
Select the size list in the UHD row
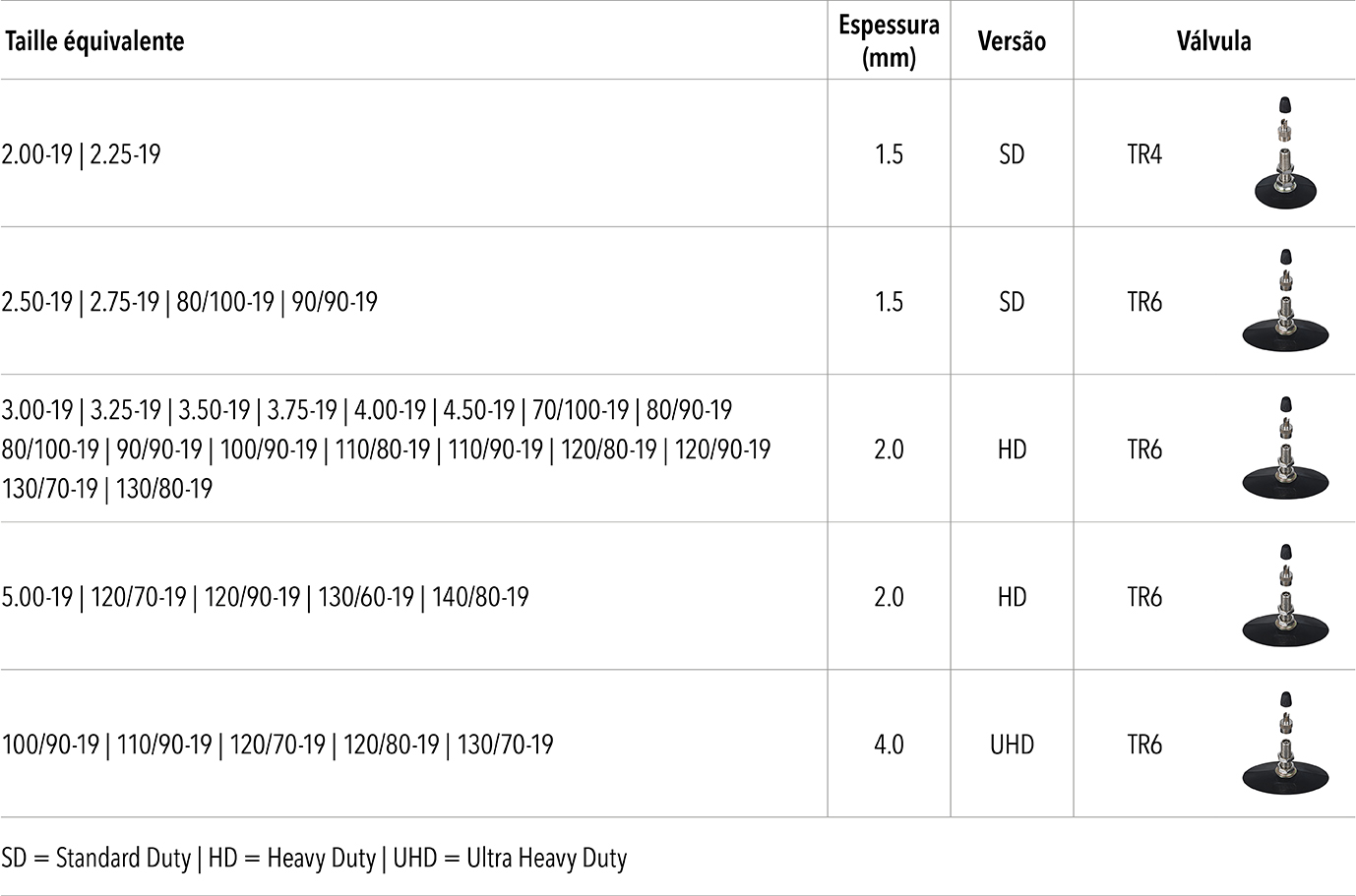[x=277, y=745]
